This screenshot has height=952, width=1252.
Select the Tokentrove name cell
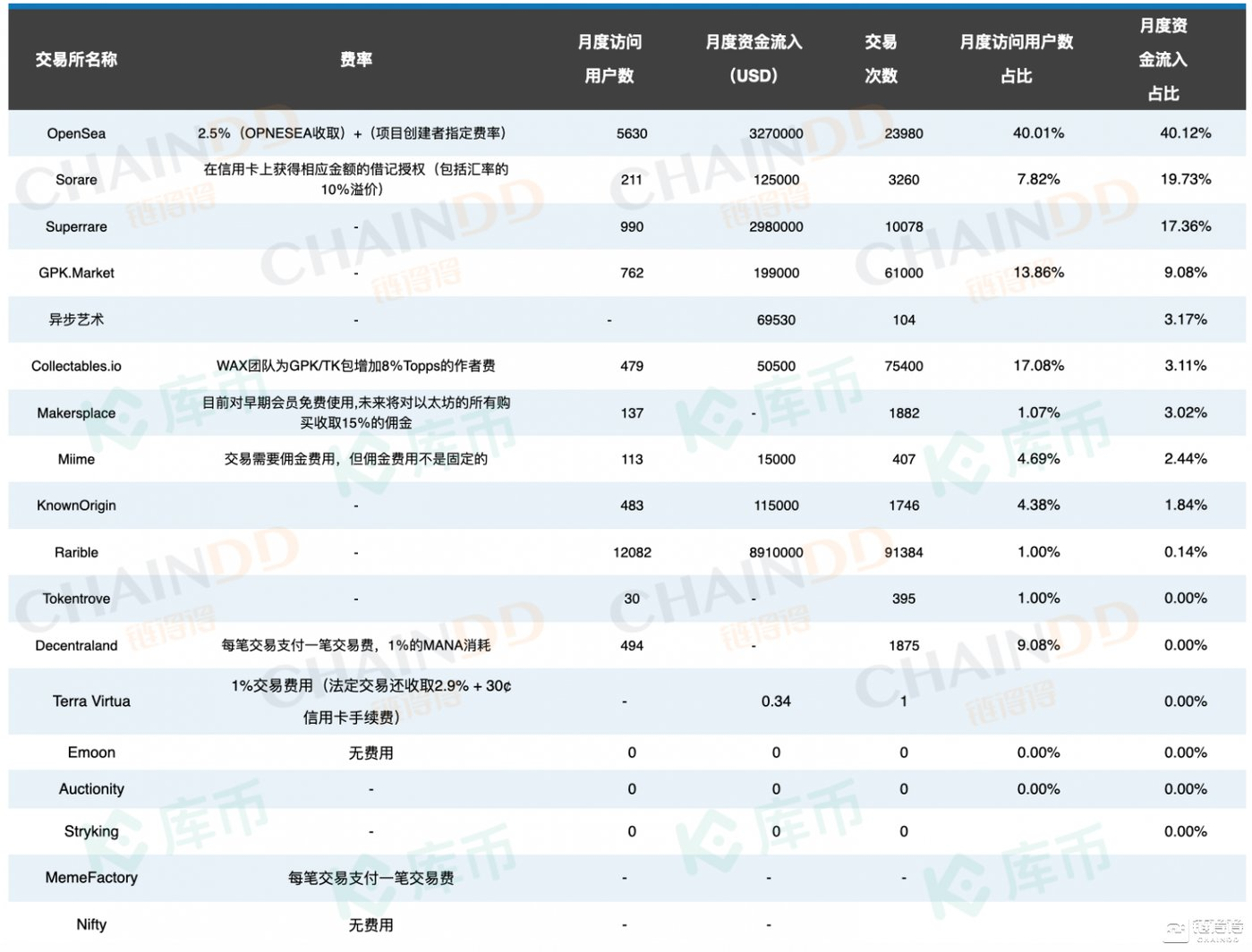[76, 599]
